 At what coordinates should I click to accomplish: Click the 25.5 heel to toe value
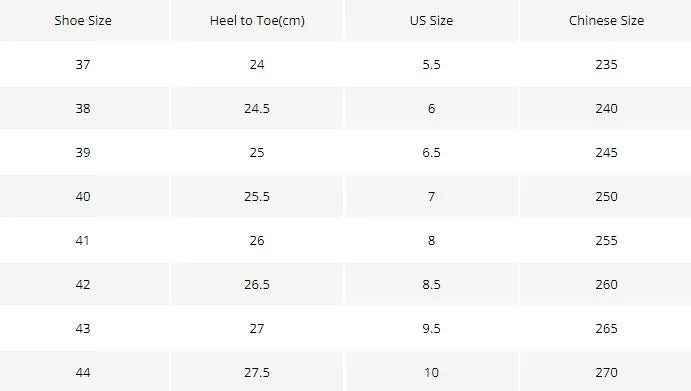[257, 196]
